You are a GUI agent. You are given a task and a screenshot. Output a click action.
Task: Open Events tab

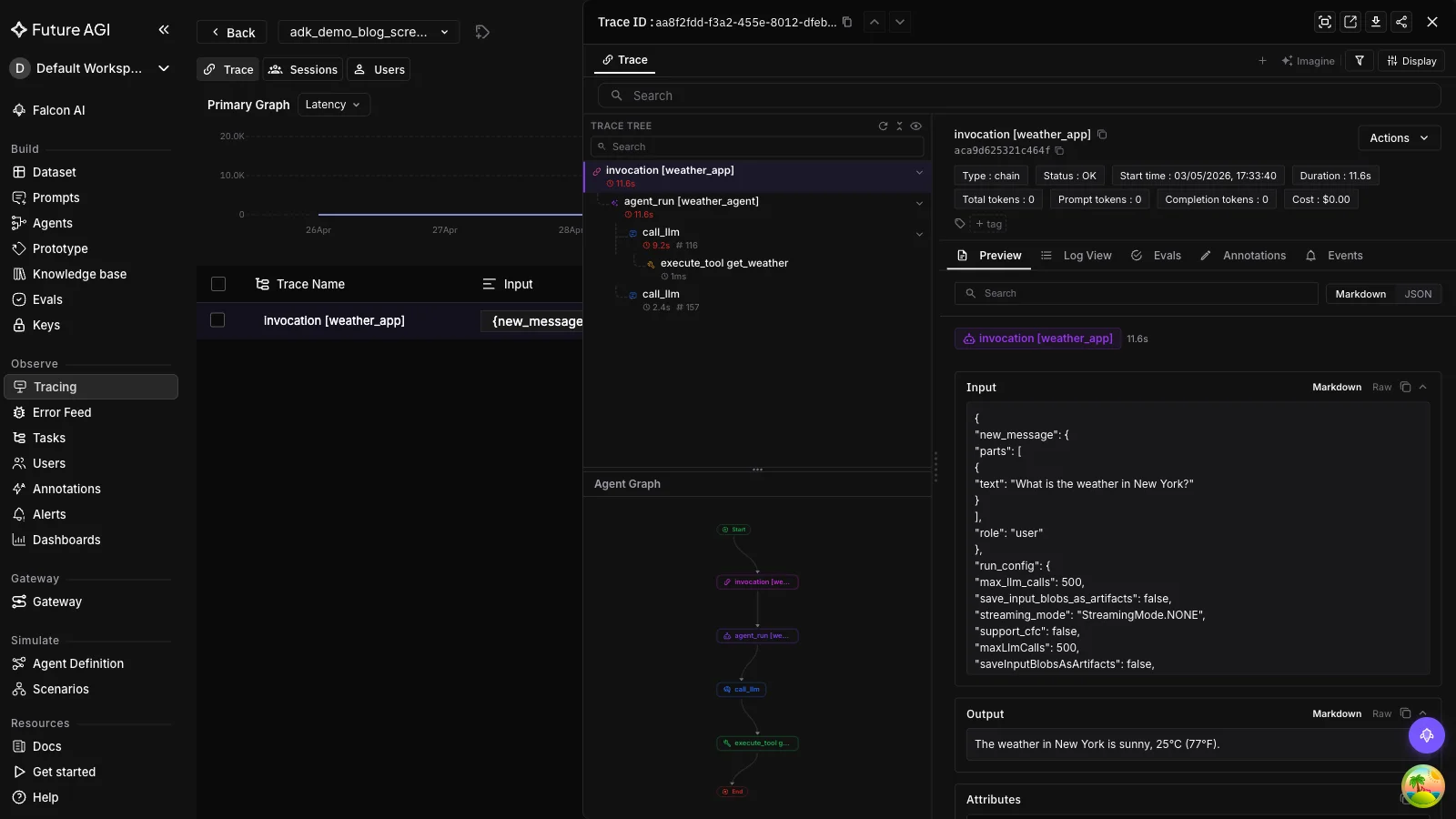[x=1334, y=256]
